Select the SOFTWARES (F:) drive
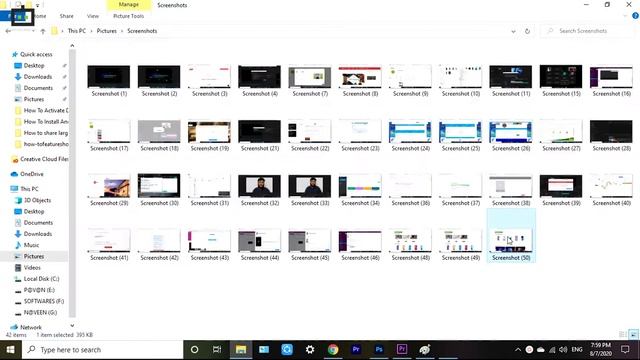This screenshot has height=360, width=640. pos(44,301)
